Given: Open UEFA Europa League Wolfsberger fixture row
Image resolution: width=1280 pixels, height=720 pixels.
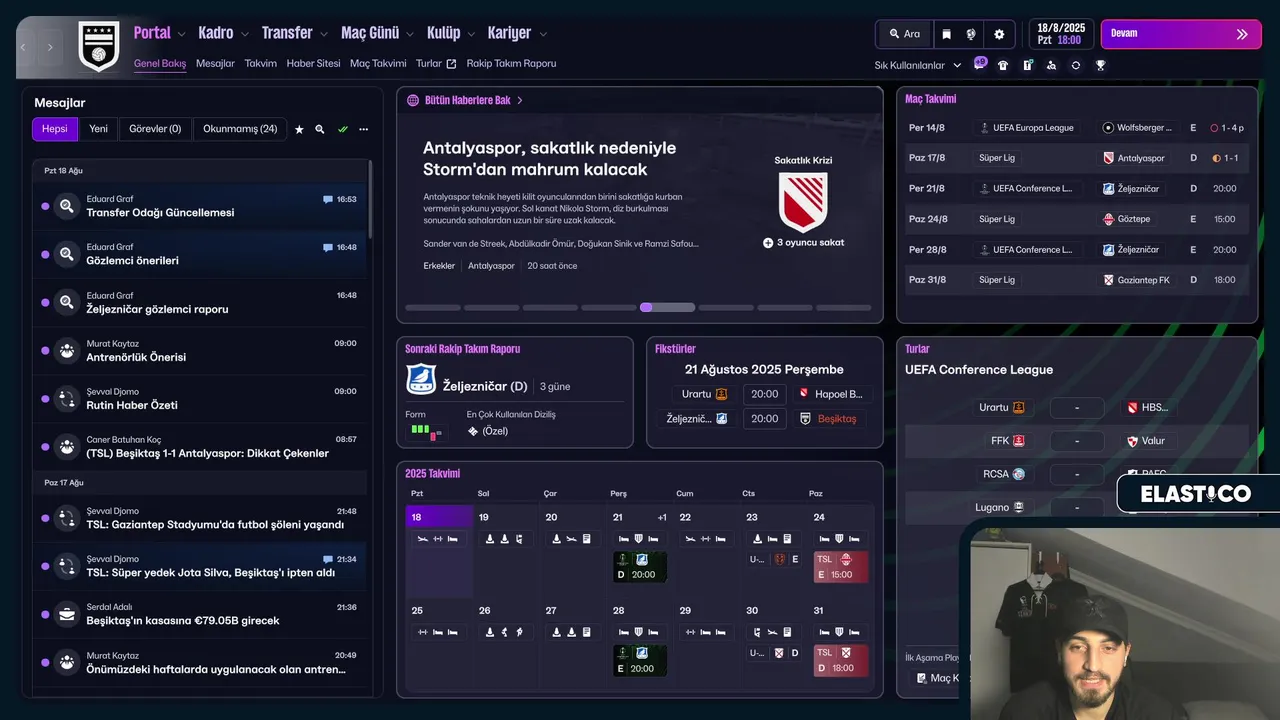Looking at the screenshot, I should (1076, 128).
